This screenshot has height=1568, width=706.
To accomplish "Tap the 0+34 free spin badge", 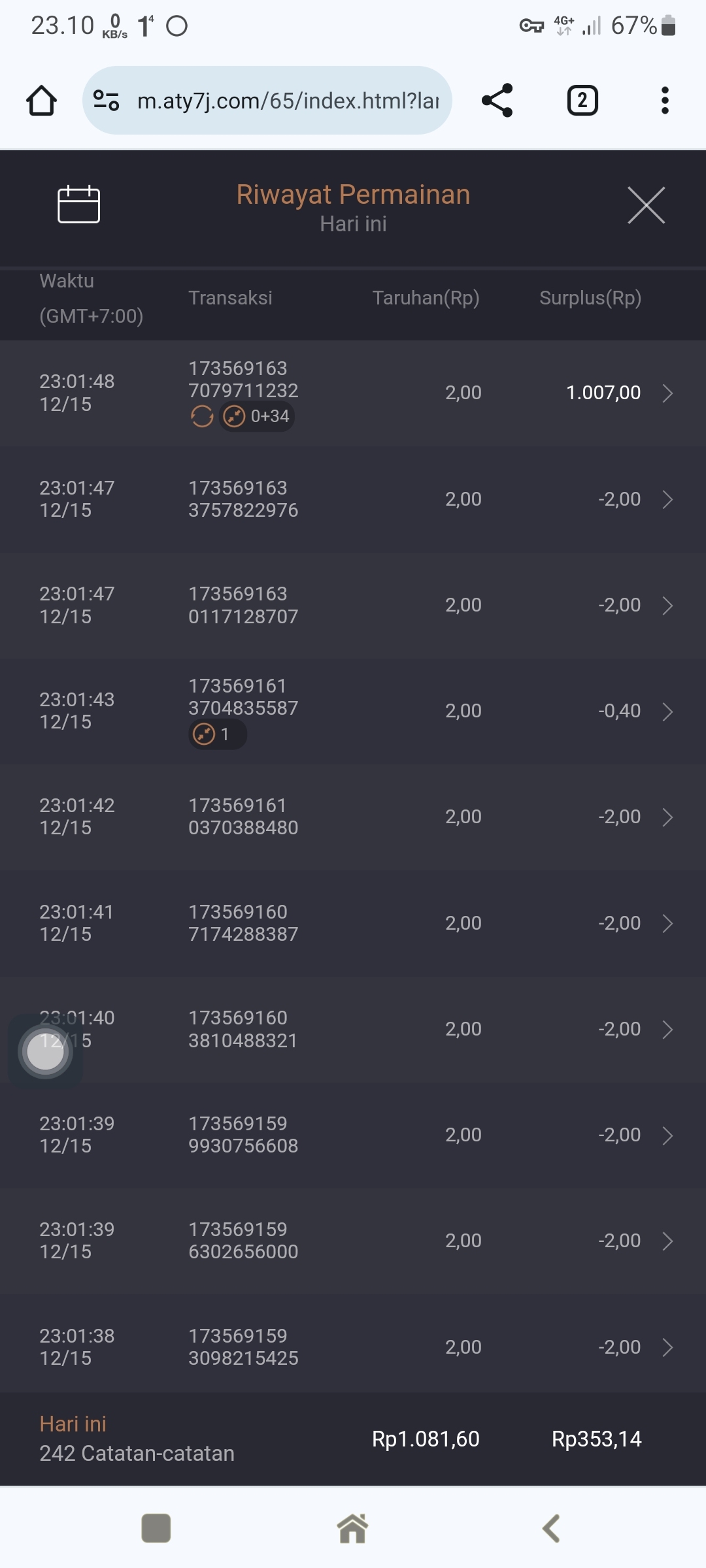I will point(257,416).
